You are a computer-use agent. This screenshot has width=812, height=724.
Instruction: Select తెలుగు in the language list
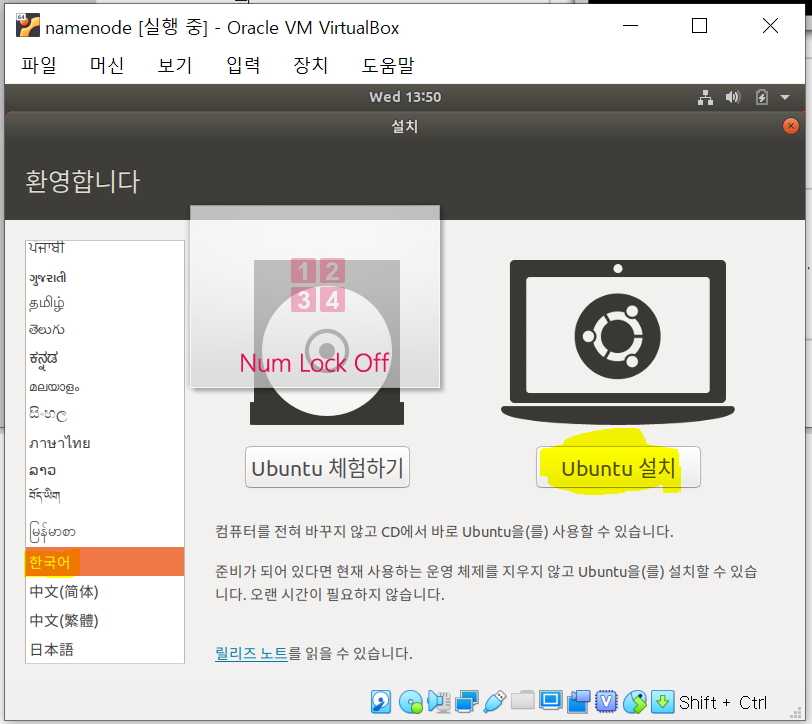point(105,329)
